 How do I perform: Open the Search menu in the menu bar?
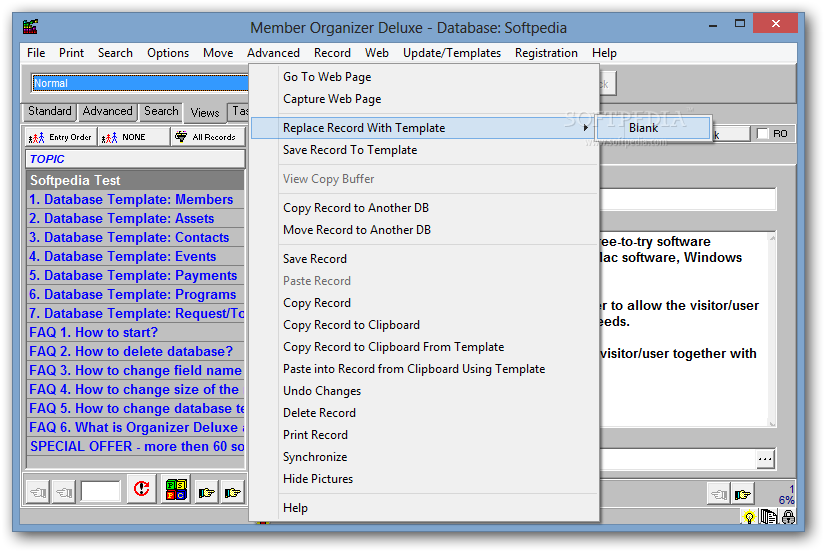(x=115, y=53)
